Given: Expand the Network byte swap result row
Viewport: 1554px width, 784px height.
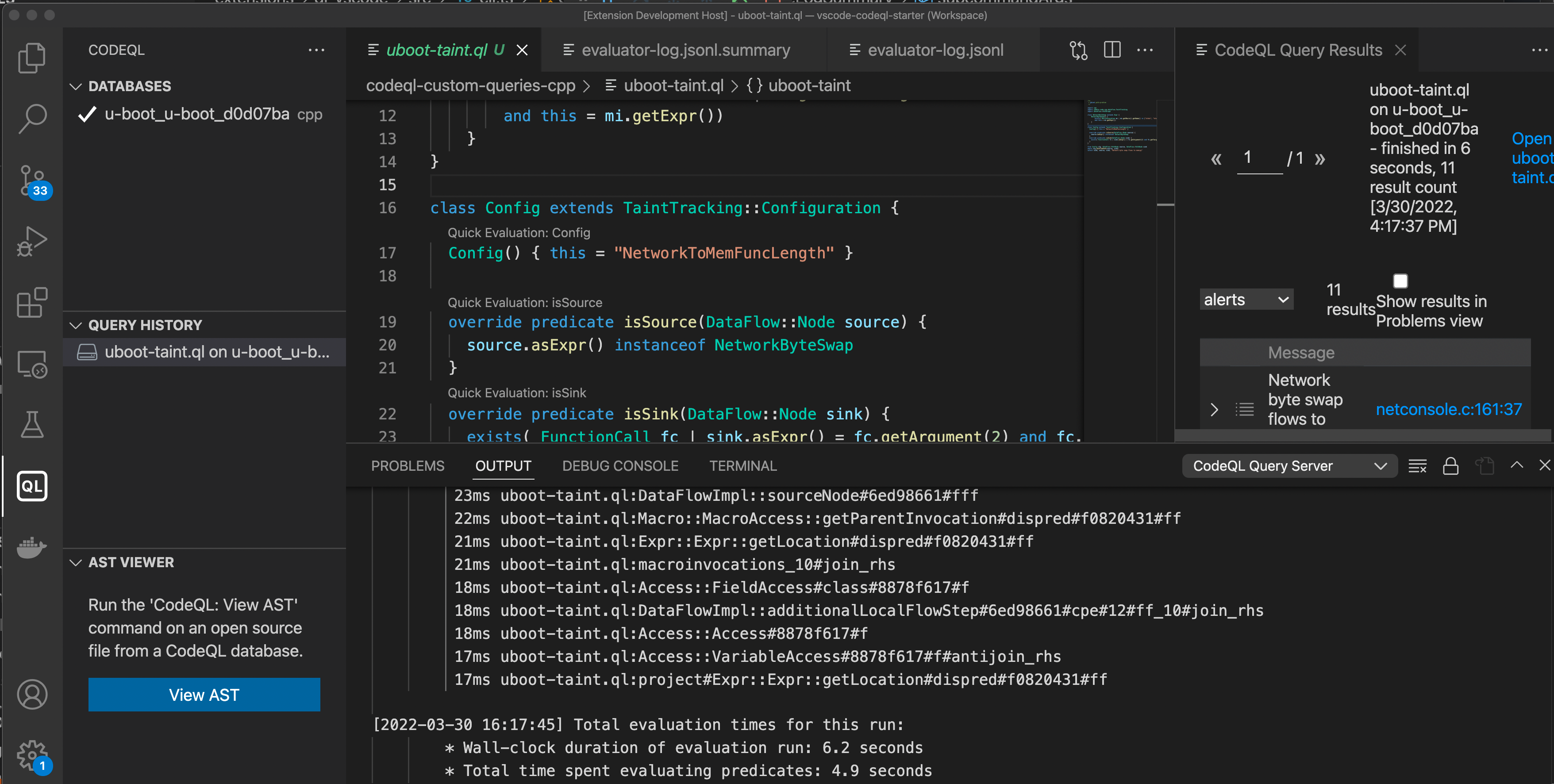Looking at the screenshot, I should click(1214, 410).
